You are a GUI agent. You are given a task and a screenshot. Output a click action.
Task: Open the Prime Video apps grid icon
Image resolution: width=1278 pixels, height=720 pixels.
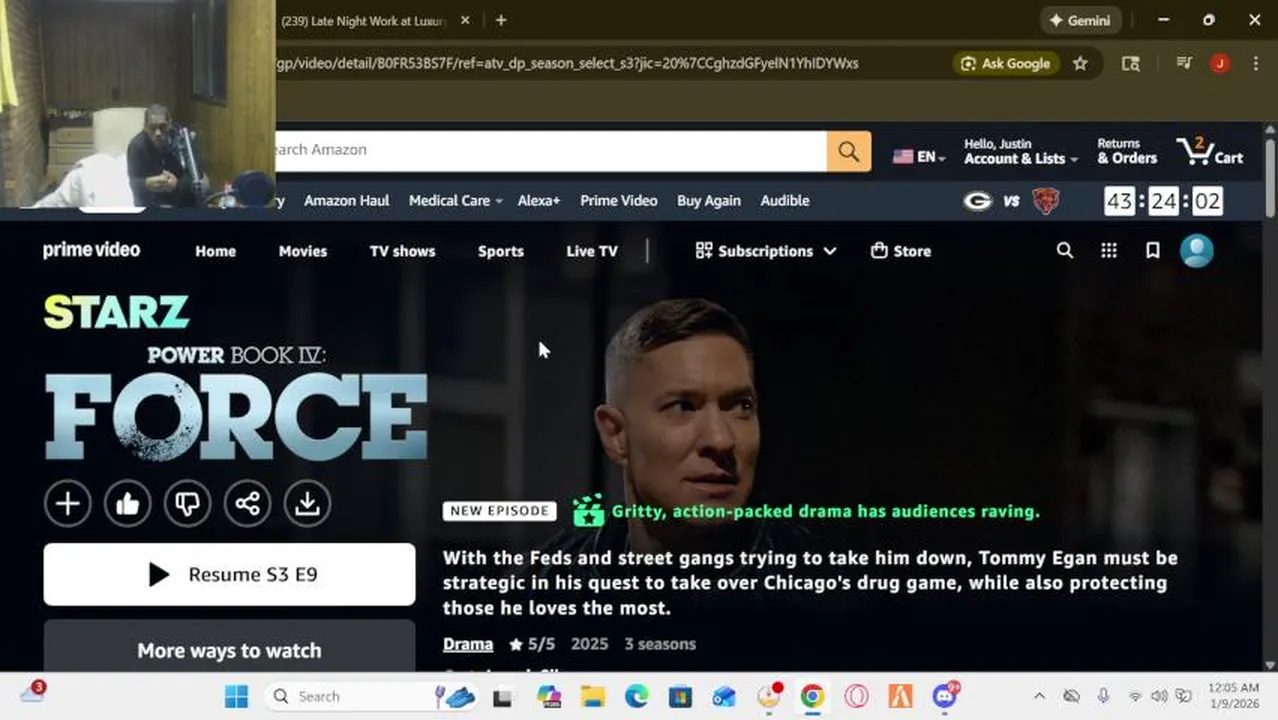pos(1109,251)
